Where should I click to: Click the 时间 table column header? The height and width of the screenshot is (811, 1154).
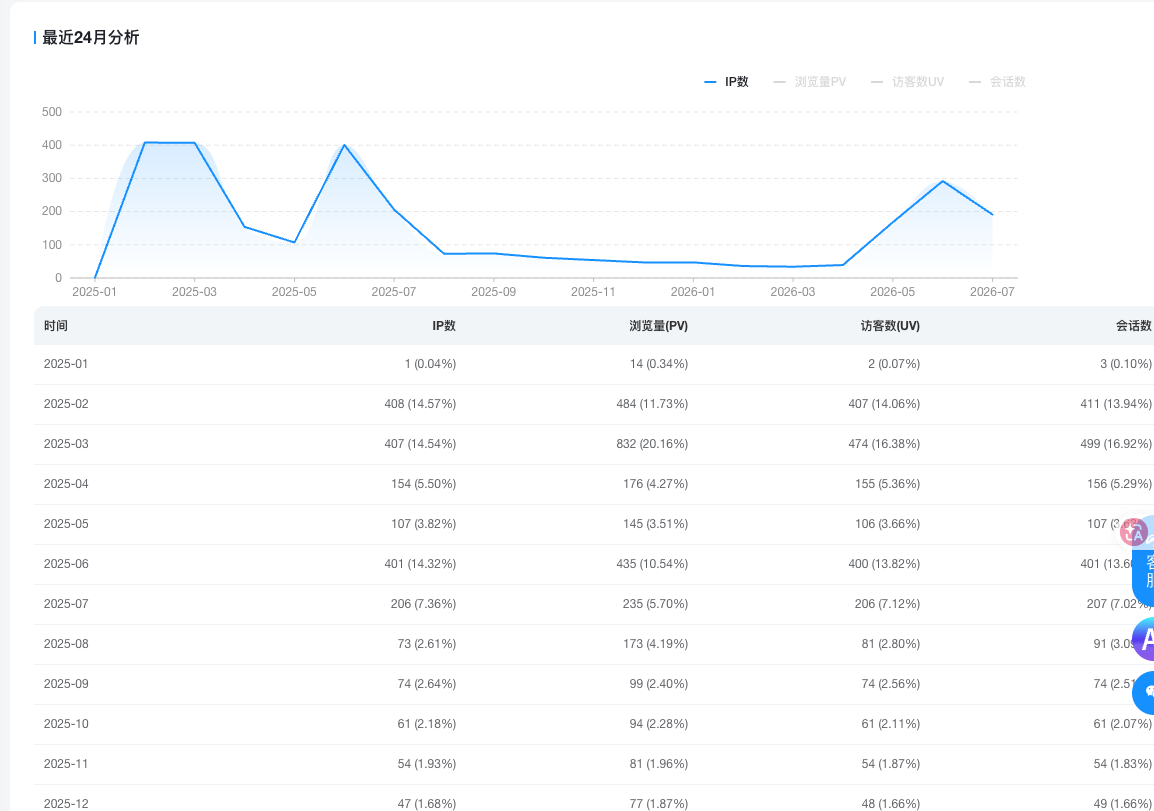coord(56,326)
